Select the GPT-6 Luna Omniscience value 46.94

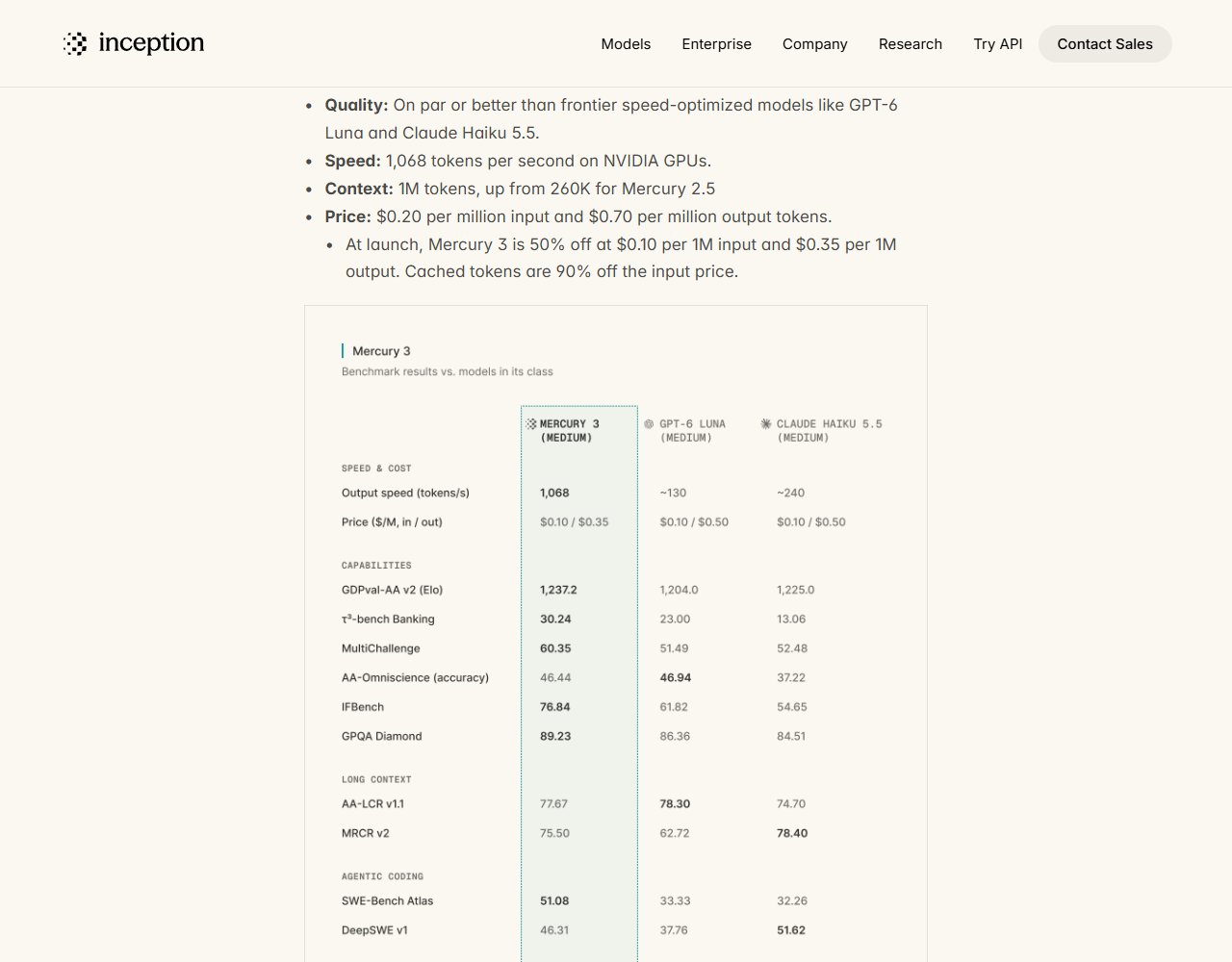675,677
